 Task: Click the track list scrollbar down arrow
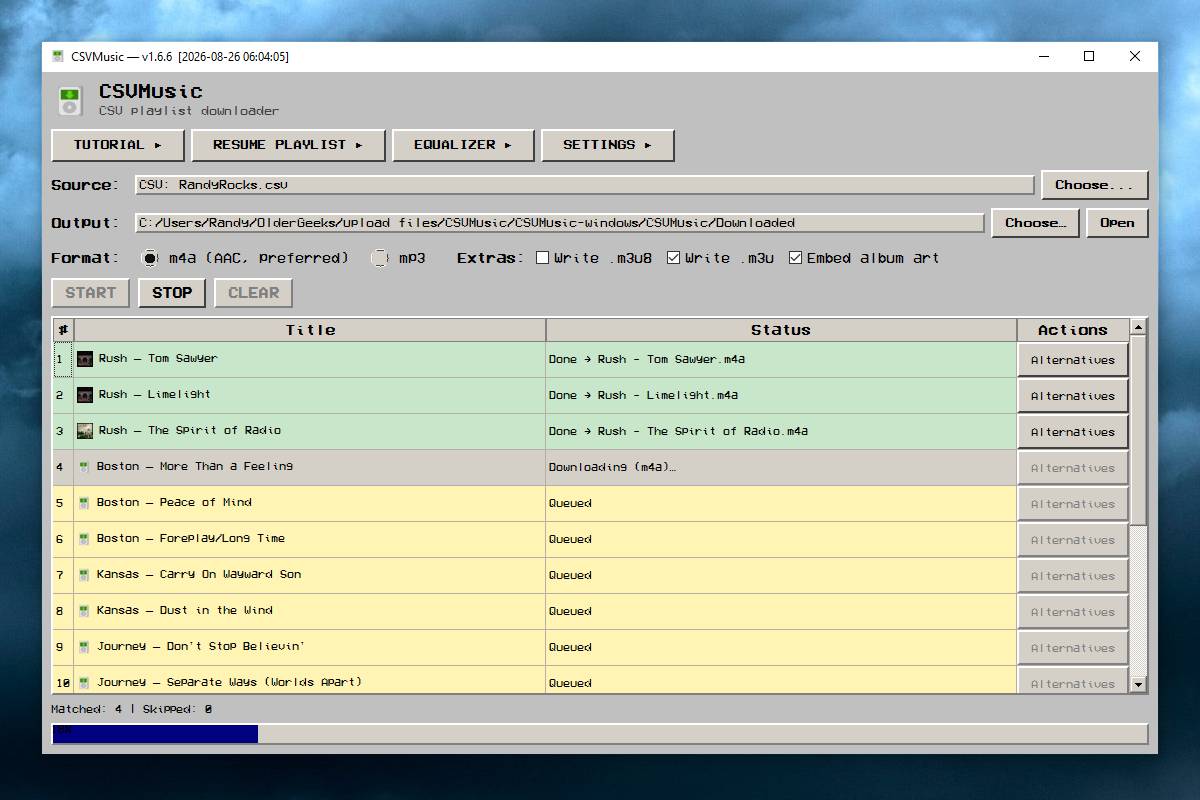(1138, 685)
